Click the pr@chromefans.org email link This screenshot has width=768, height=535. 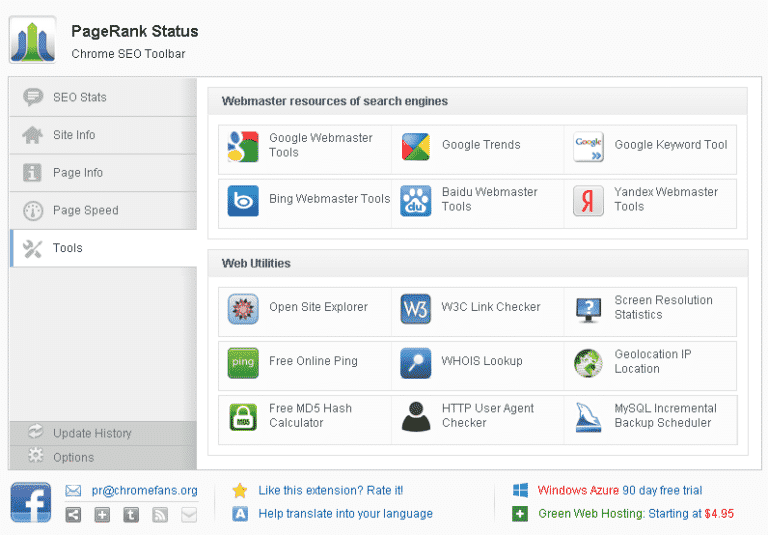coord(144,490)
